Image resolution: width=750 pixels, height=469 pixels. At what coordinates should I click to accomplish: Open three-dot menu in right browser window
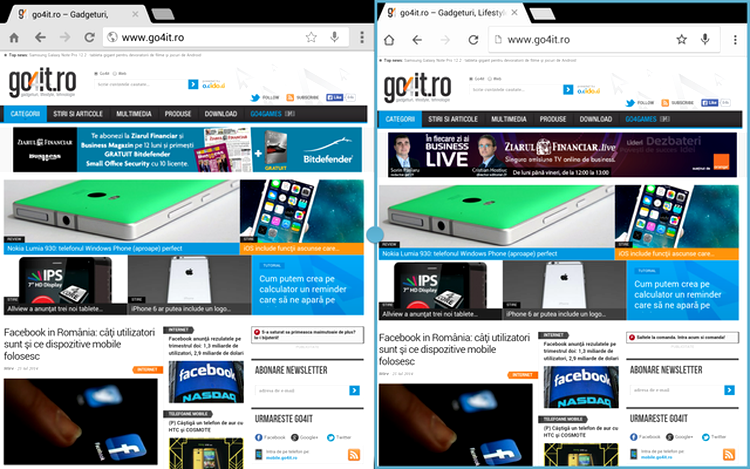(x=735, y=40)
